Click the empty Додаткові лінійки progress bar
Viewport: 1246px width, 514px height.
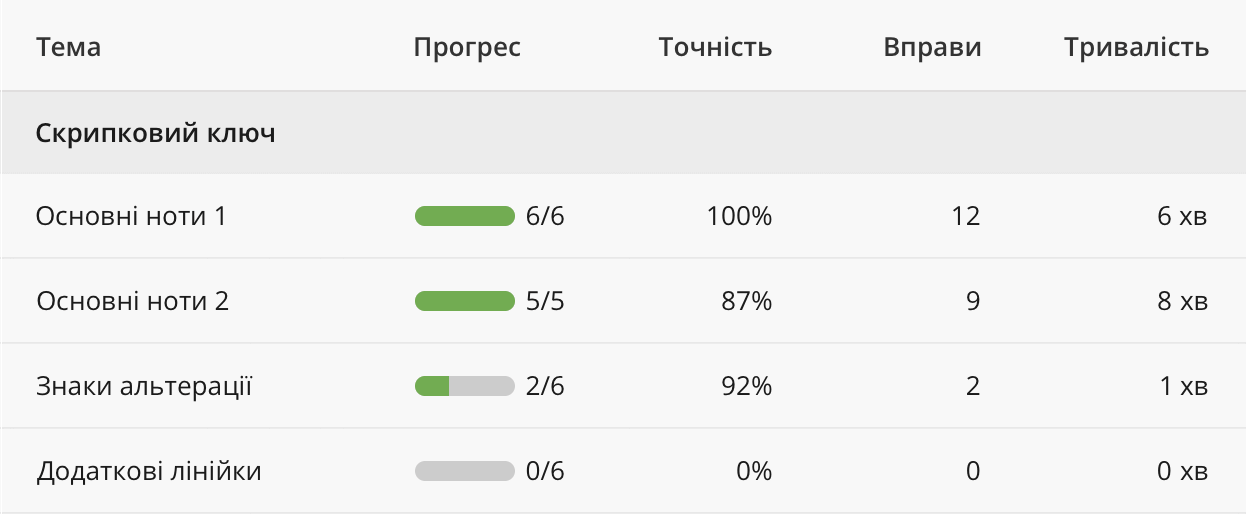point(464,471)
